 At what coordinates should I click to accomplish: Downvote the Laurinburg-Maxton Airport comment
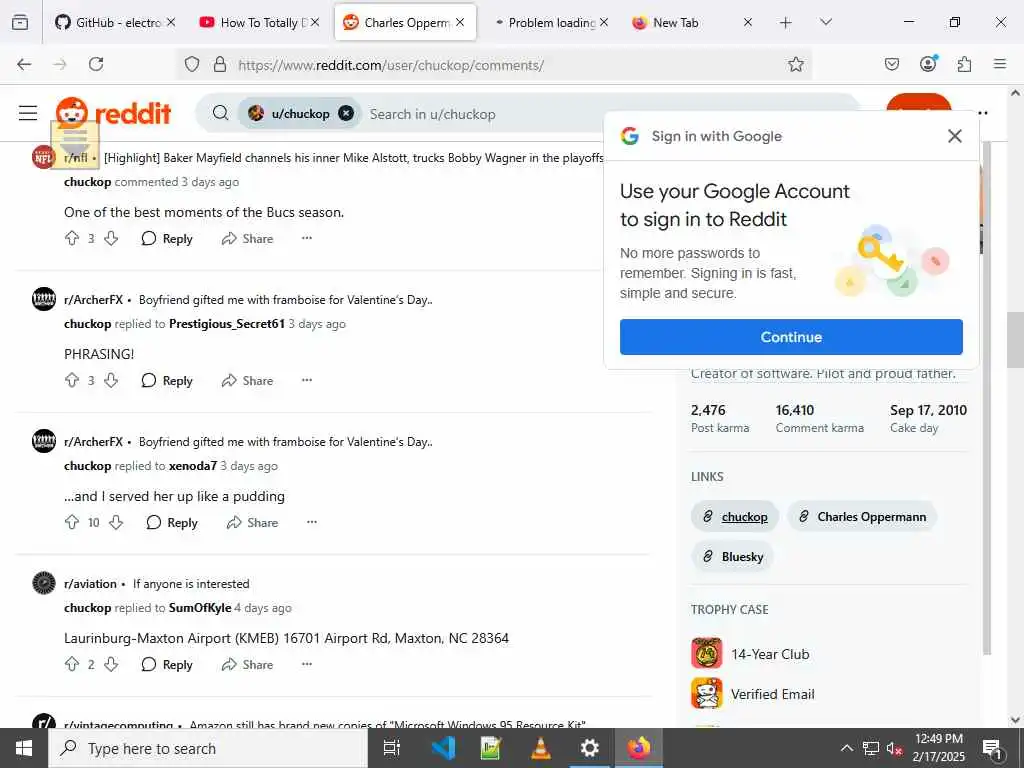[x=112, y=664]
